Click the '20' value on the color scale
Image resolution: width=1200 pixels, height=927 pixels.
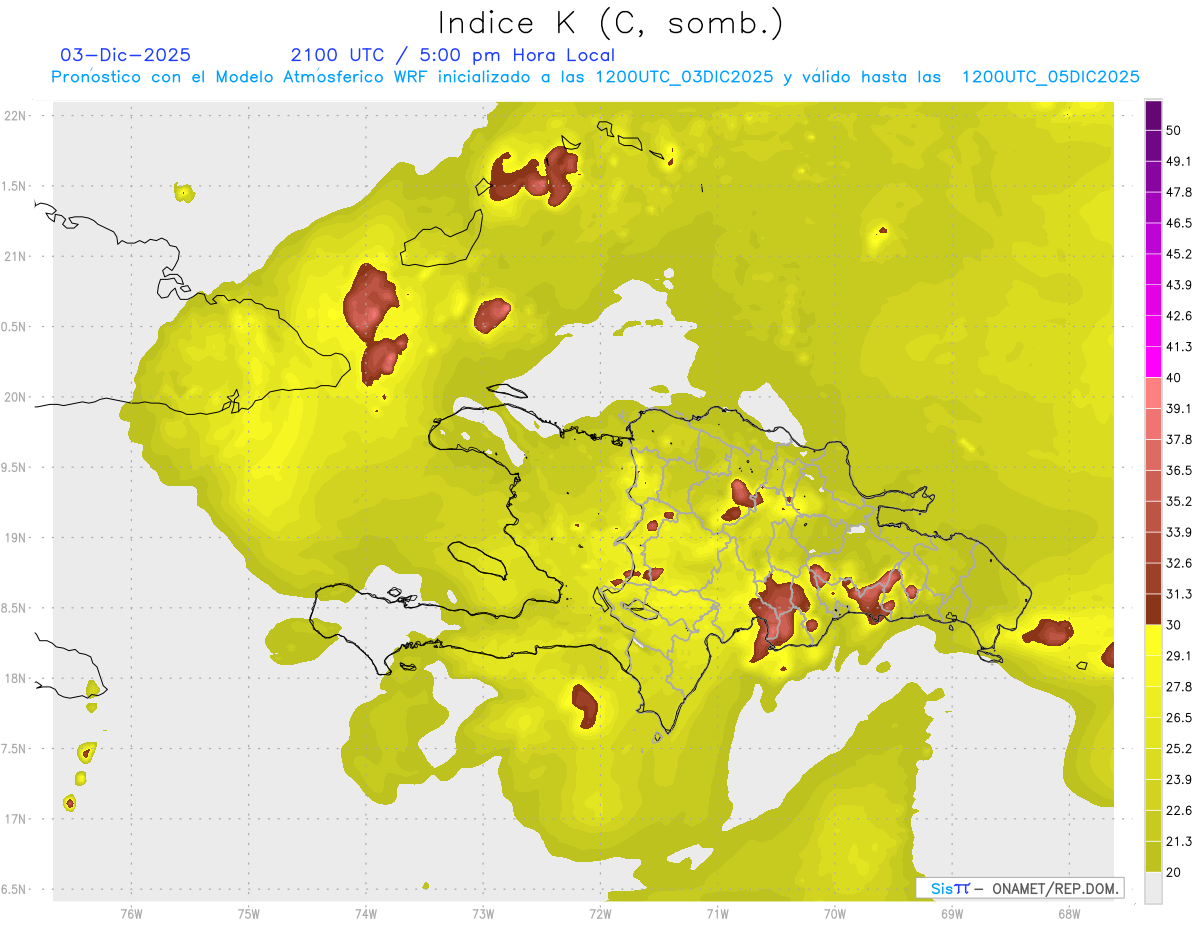[1174, 872]
